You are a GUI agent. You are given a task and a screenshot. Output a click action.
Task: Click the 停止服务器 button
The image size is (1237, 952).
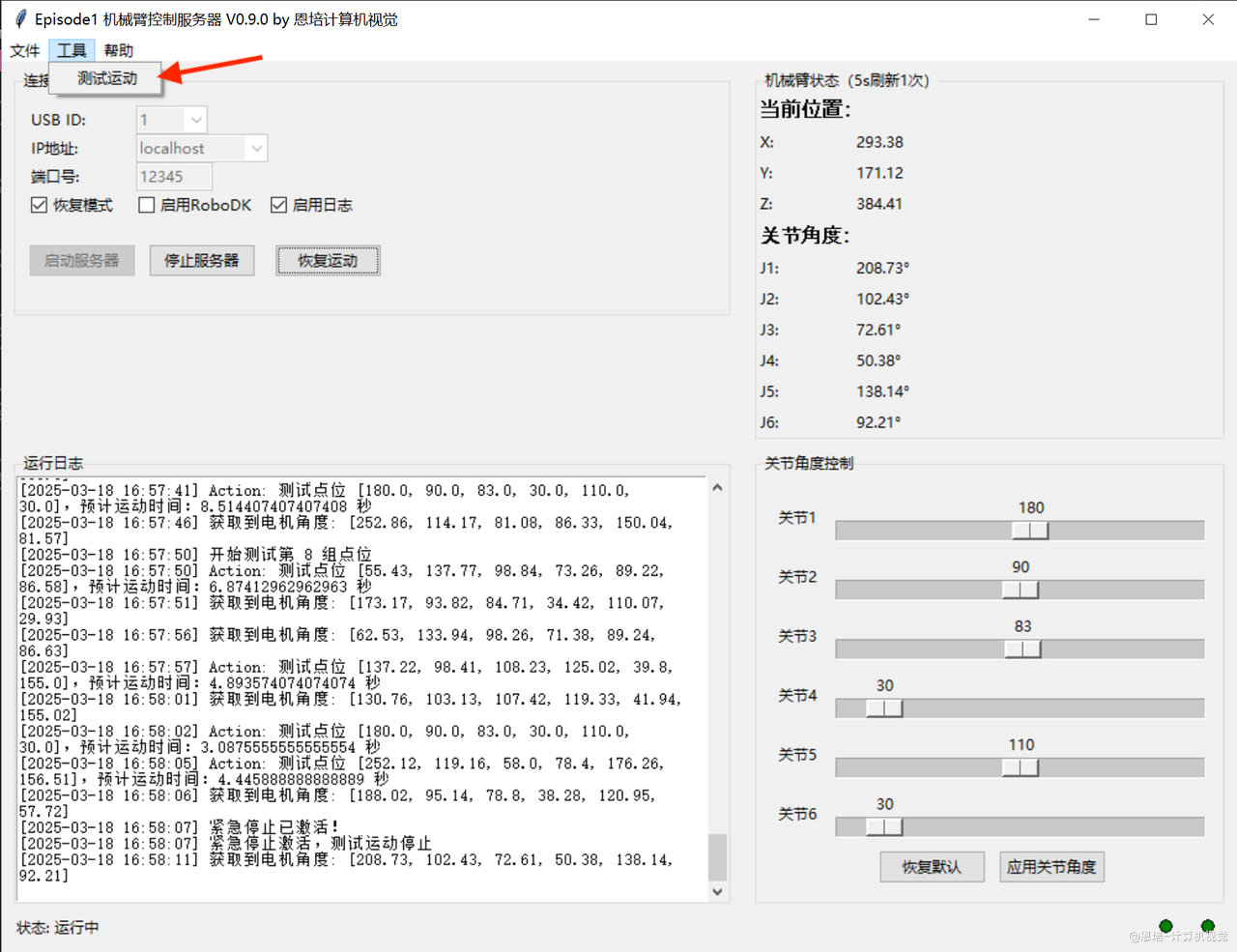click(202, 261)
